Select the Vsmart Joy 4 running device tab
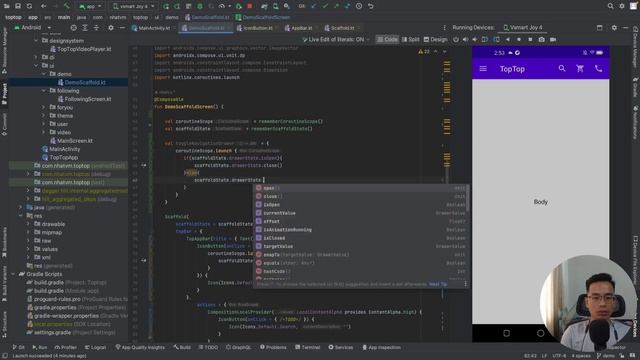Screen dimensions: 640x360 click(523, 28)
